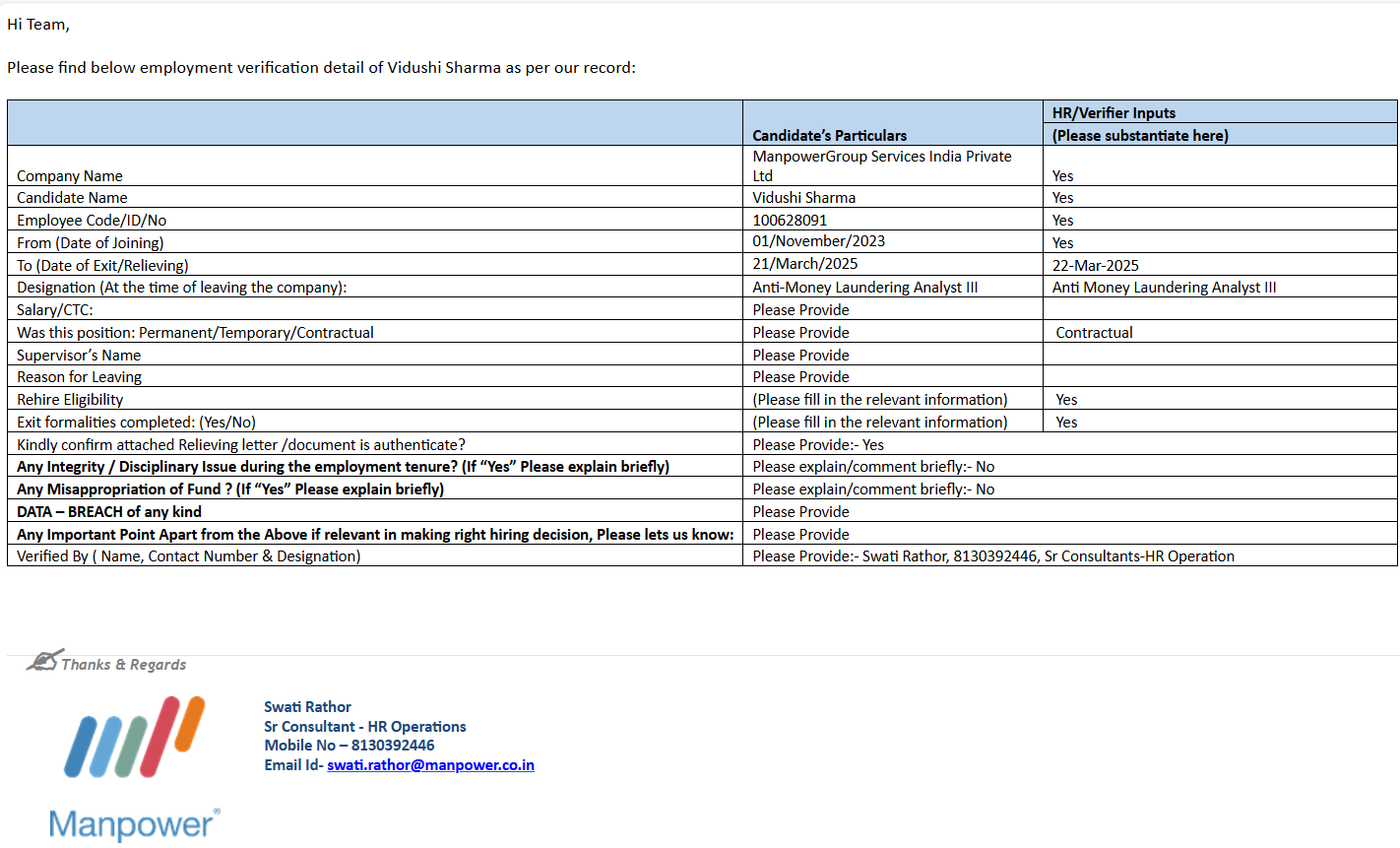
Task: Click the empty verifier cell for Salary/CTC
Action: (x=1219, y=310)
